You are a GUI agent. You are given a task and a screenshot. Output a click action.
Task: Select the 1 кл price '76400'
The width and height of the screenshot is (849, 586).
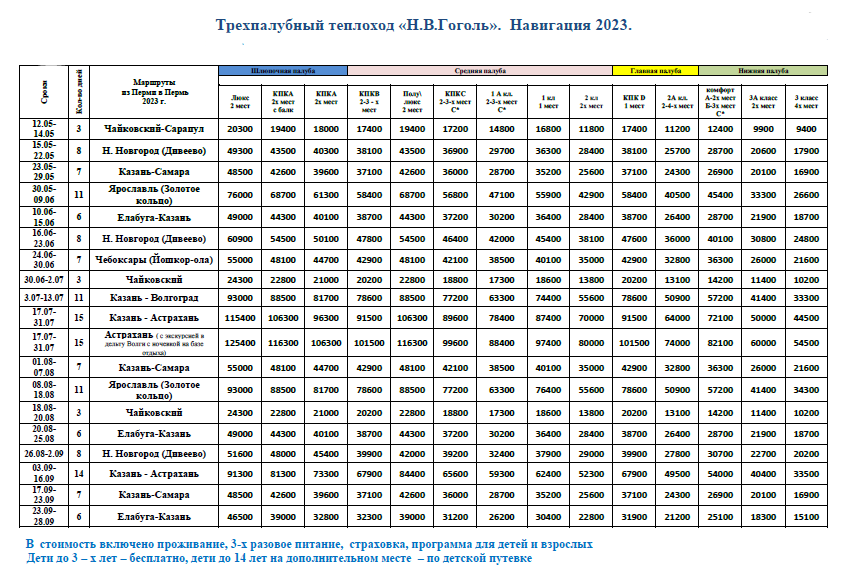(x=548, y=390)
